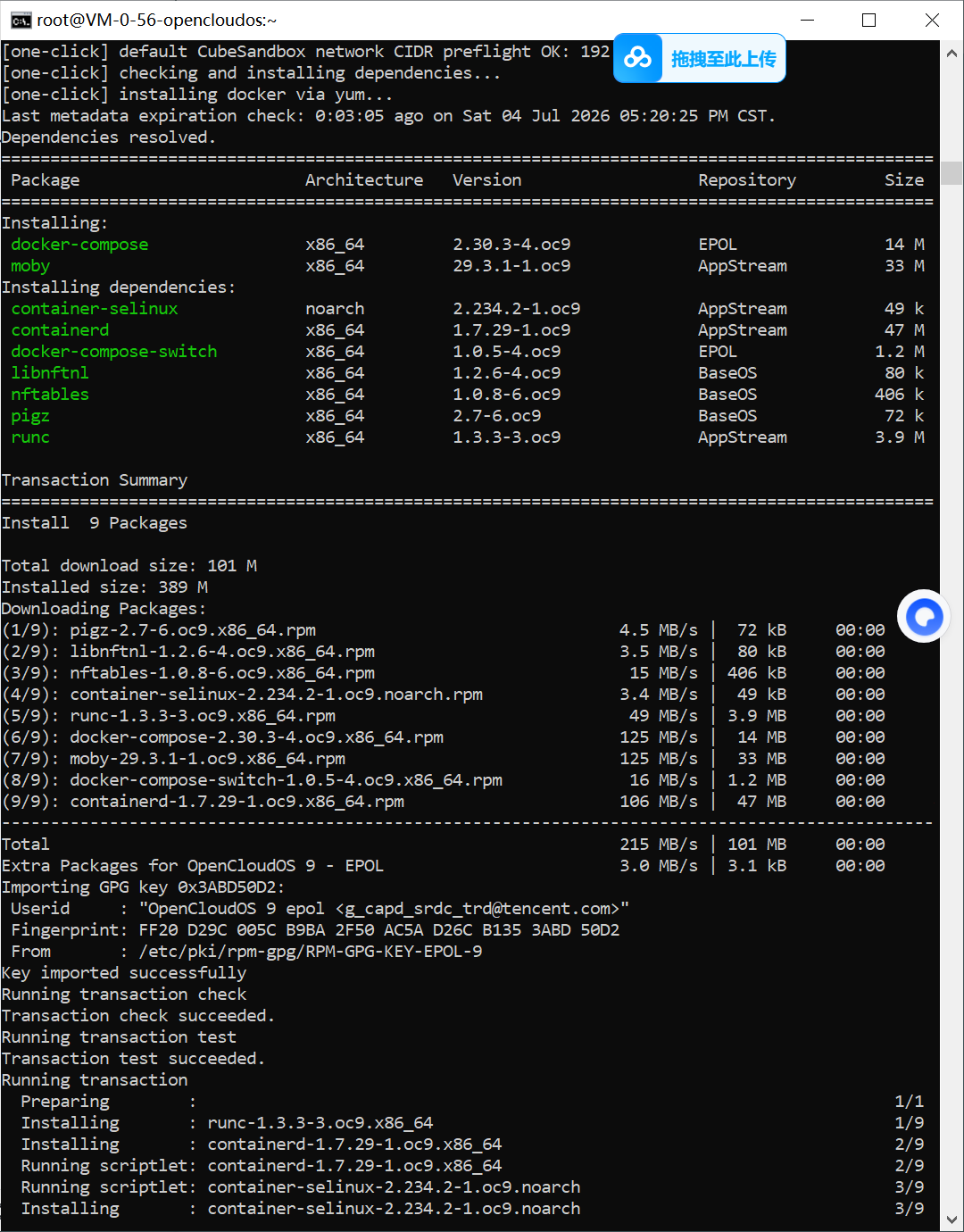The width and height of the screenshot is (964, 1232).
Task: Click 'Transaction test succeeded.' line
Action: pos(134,1059)
